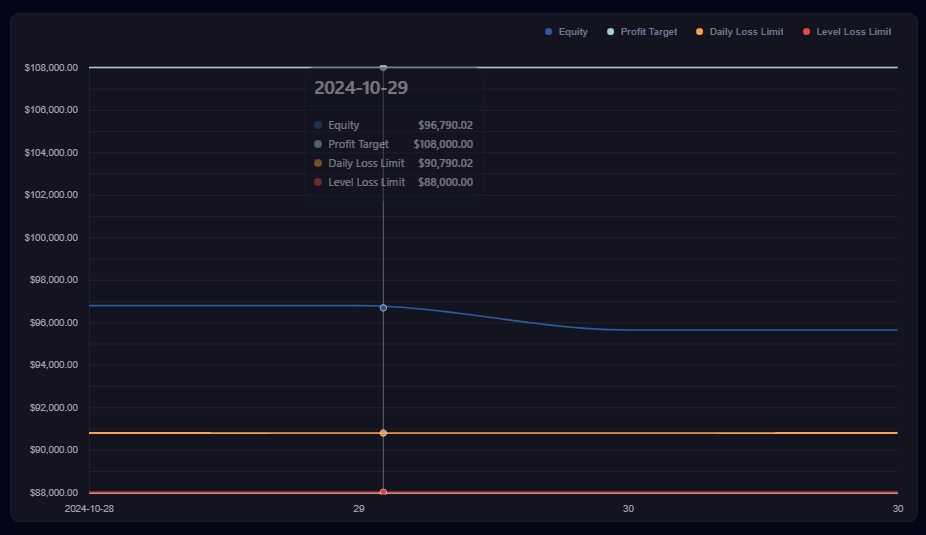Hide the Profit Target series via legend text

648,32
